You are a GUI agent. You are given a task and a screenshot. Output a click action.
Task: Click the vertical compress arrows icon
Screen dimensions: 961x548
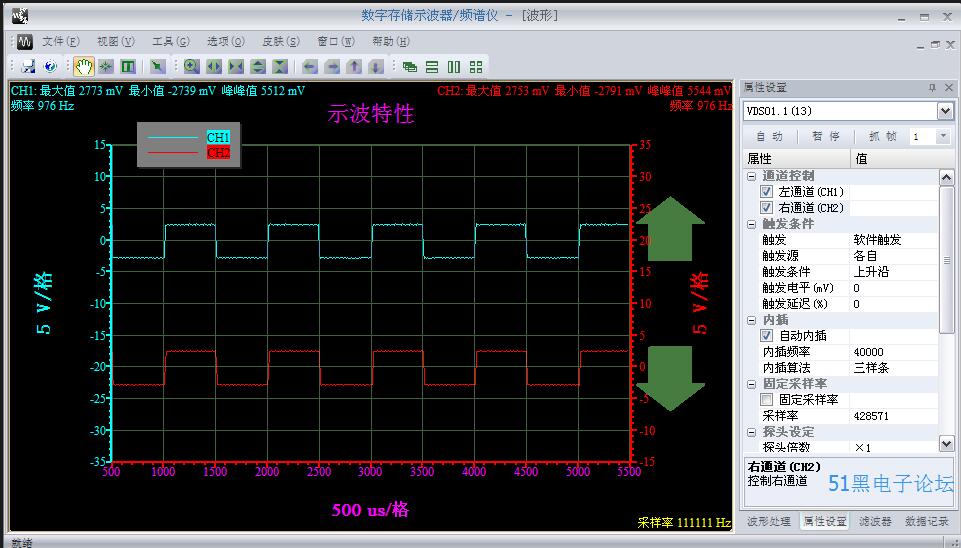coord(280,66)
